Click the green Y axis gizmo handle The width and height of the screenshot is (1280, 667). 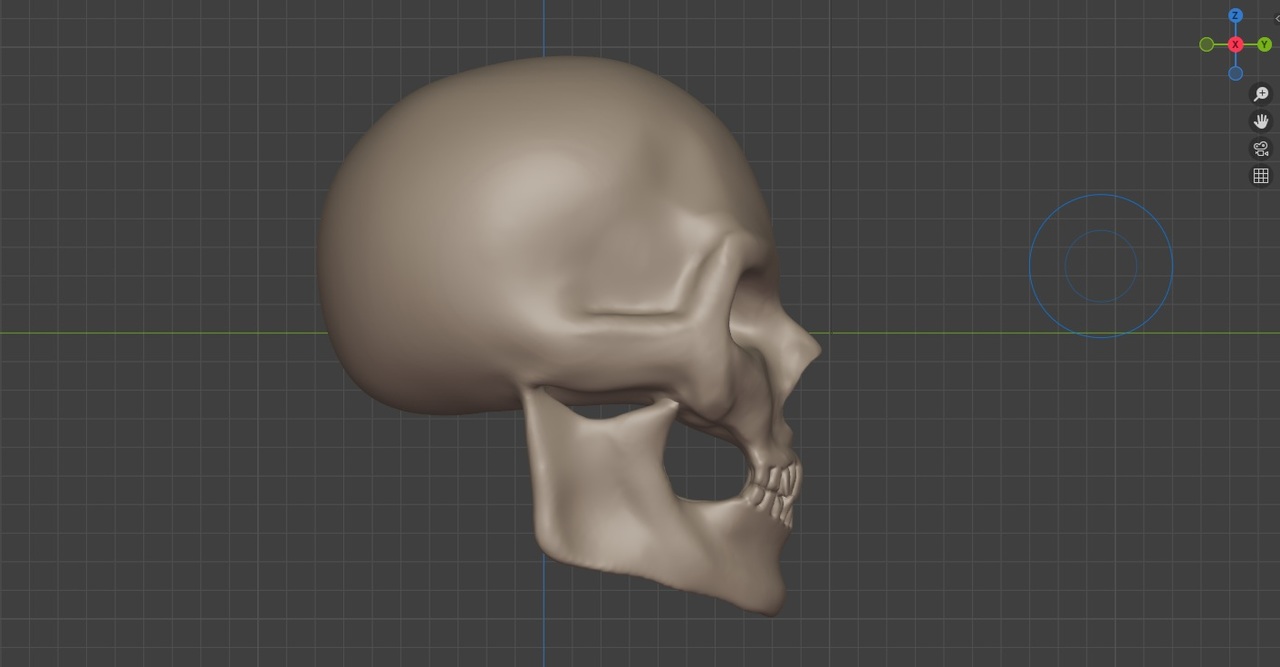pyautogui.click(x=1264, y=45)
